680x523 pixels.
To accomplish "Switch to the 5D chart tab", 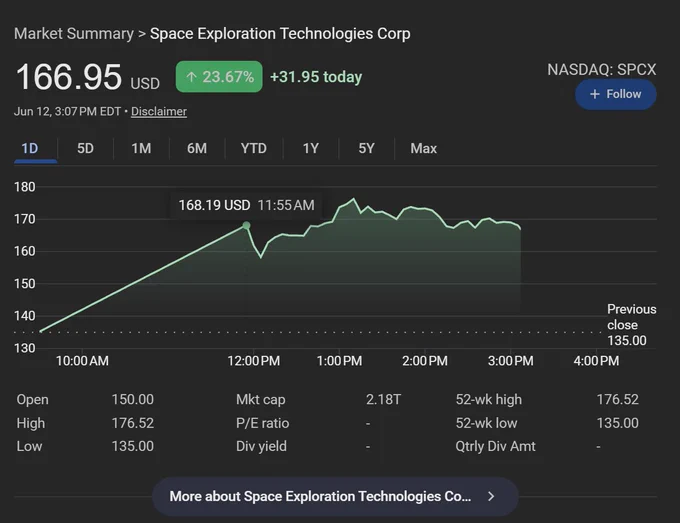I will 85,149.
